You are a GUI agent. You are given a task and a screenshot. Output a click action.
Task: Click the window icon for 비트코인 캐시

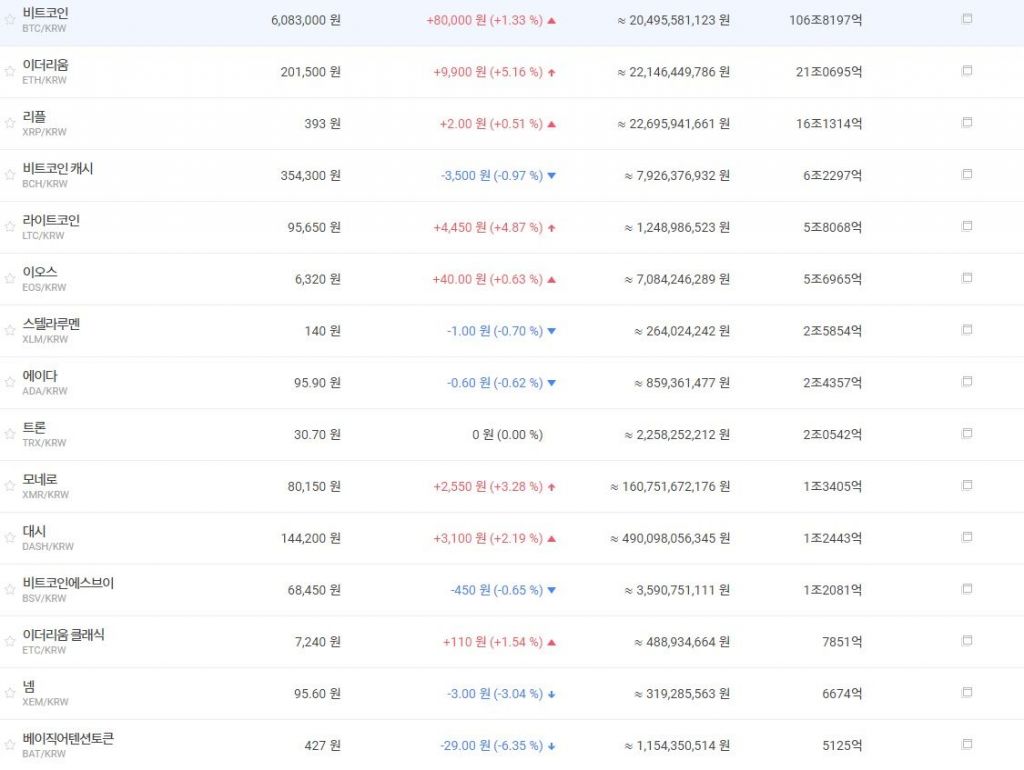[966, 175]
